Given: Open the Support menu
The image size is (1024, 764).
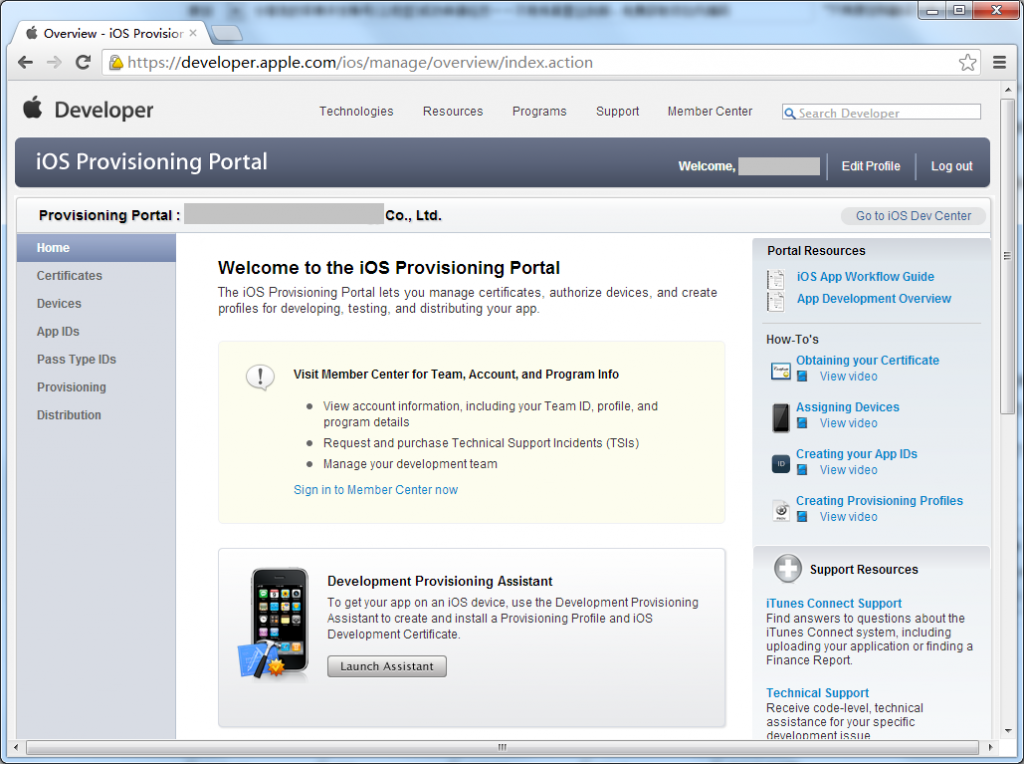Looking at the screenshot, I should coord(617,112).
